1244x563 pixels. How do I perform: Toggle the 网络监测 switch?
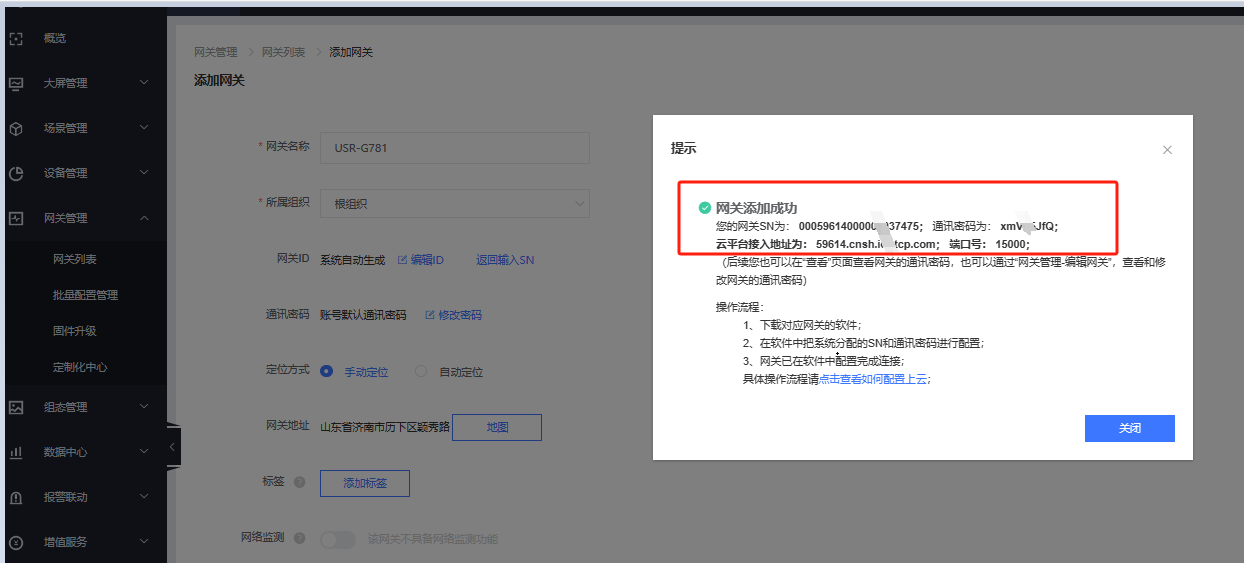(337, 540)
